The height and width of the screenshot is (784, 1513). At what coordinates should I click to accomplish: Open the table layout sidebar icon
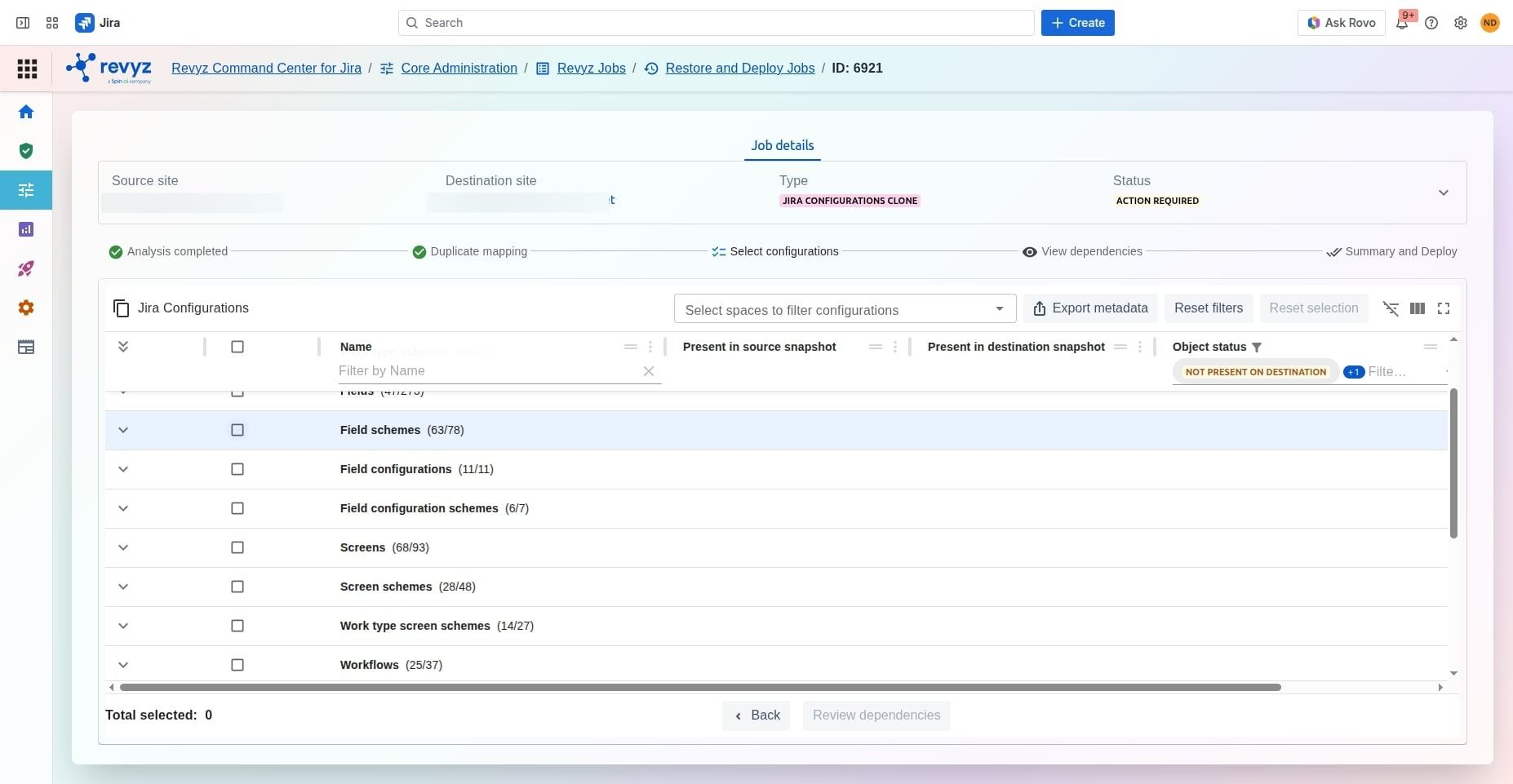click(x=26, y=347)
